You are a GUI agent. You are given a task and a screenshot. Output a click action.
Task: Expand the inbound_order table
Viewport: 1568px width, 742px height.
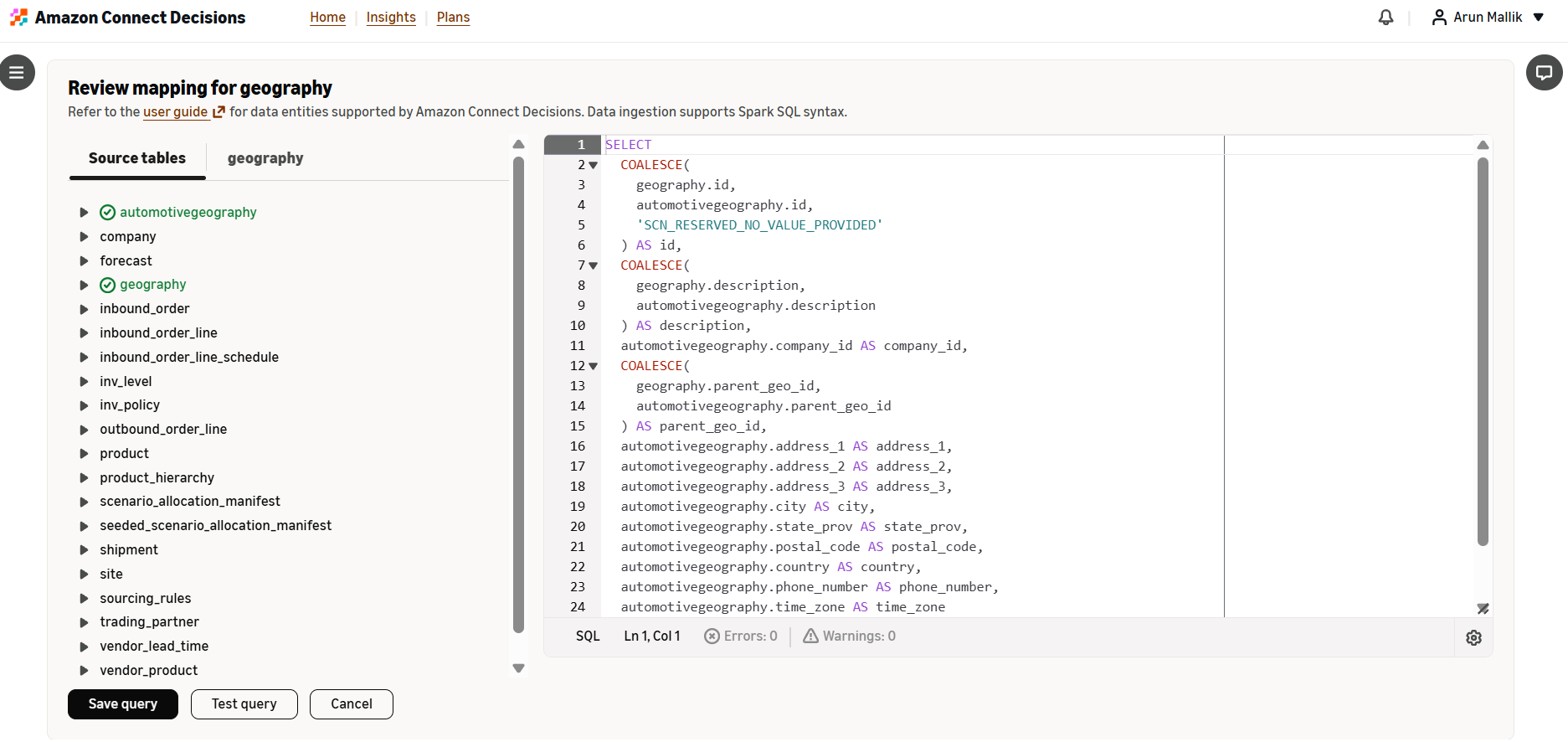[x=84, y=309]
